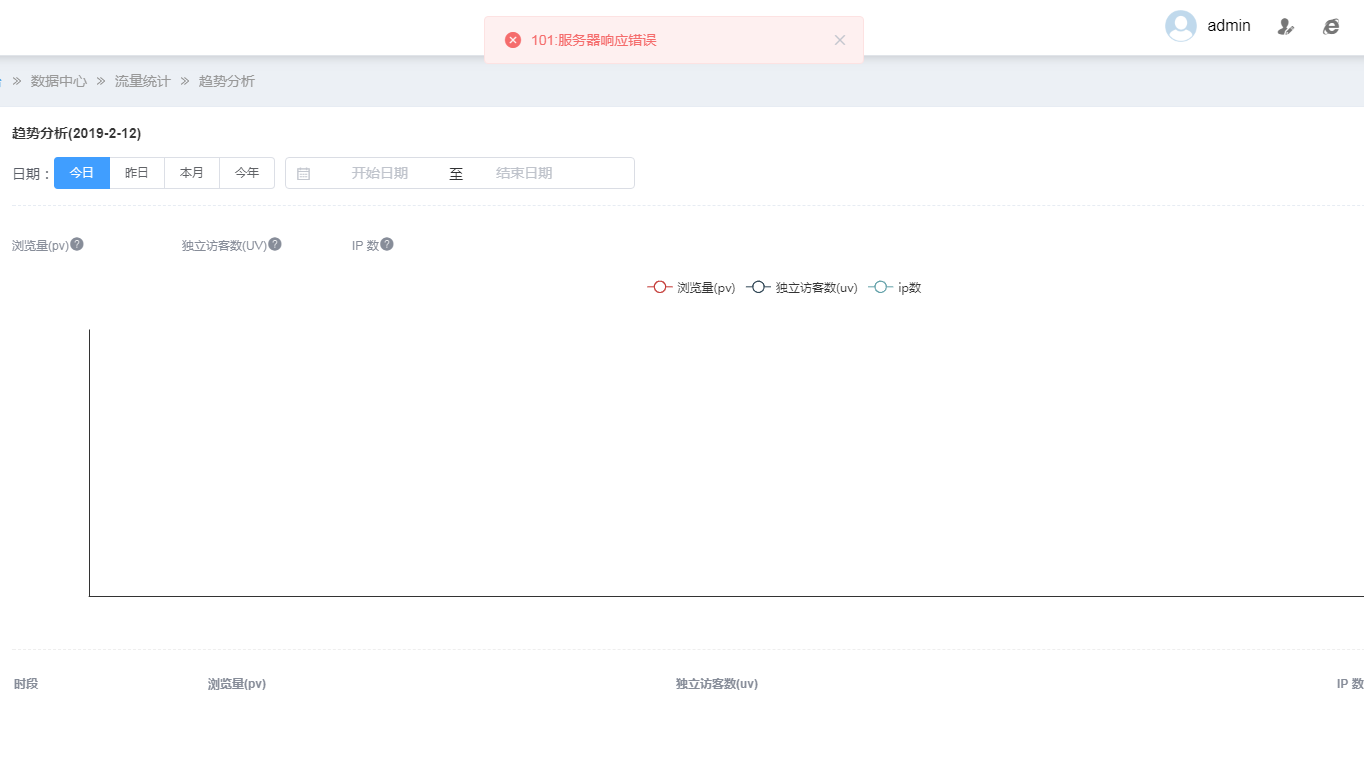Screen dimensions: 1364x769
Task: Show help for 浏览量(pv) metric
Action: click(77, 244)
